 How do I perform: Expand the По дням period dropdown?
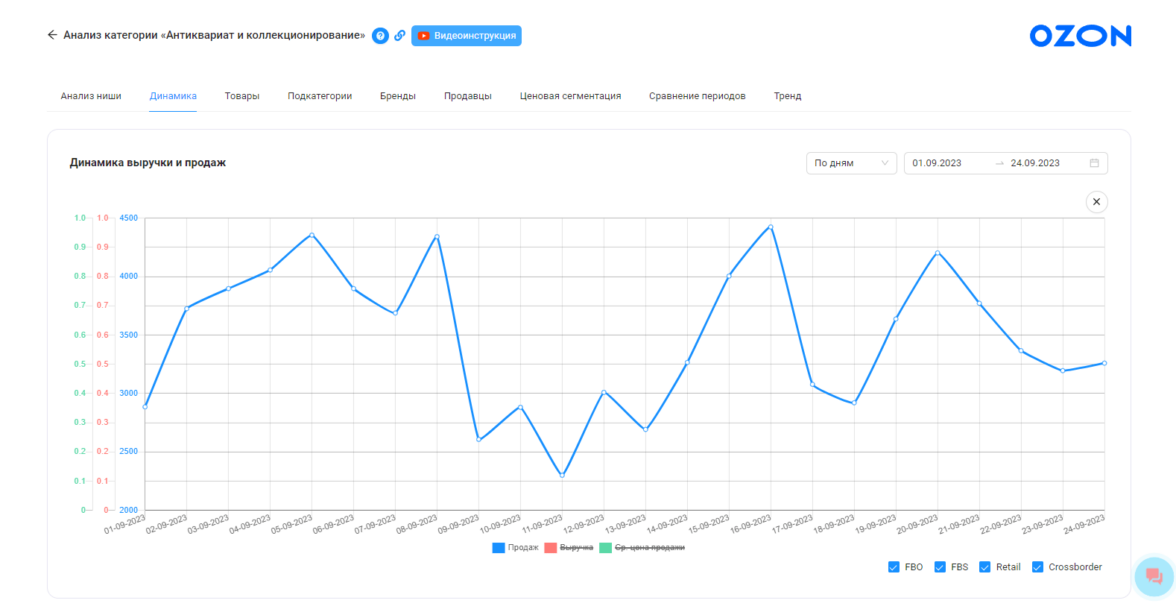point(851,163)
